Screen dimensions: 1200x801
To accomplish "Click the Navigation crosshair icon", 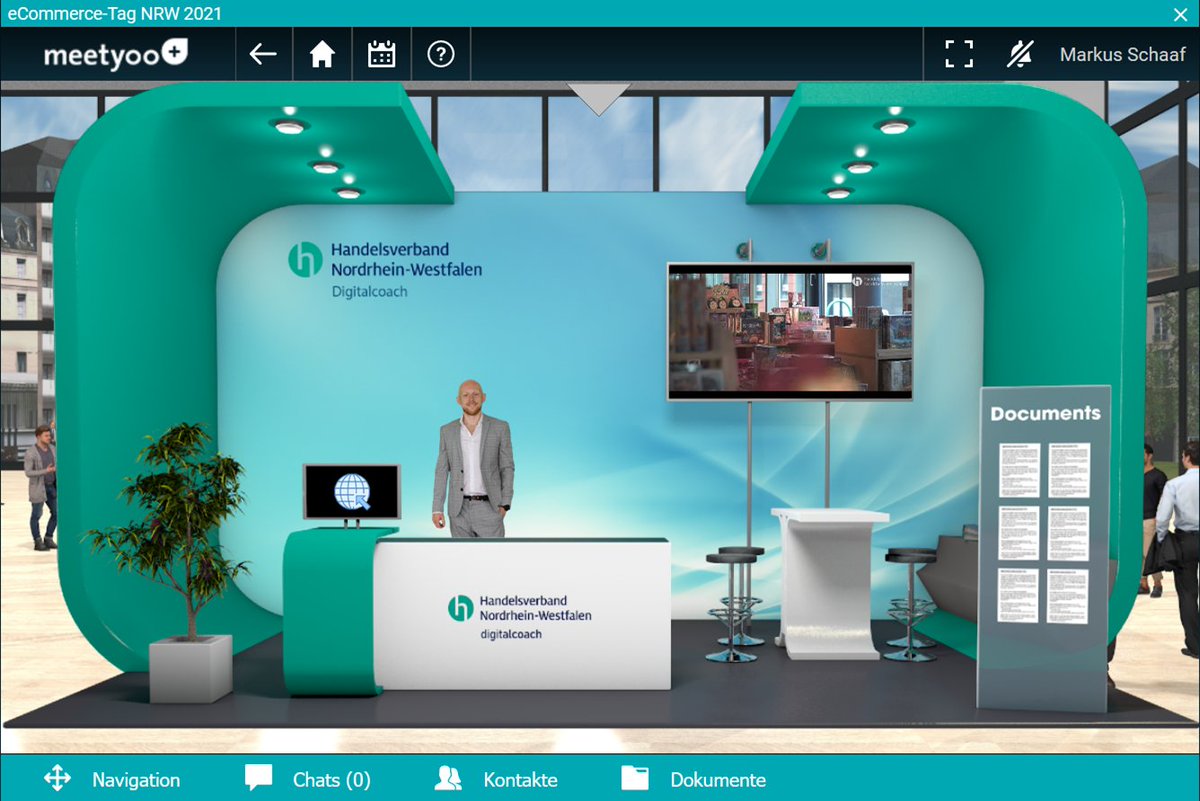I will pos(58,779).
